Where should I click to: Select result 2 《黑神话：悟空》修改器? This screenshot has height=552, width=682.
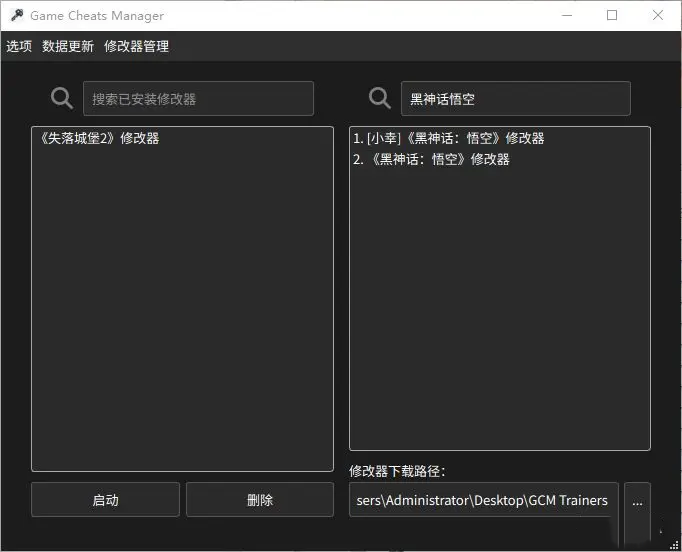[x=431, y=159]
